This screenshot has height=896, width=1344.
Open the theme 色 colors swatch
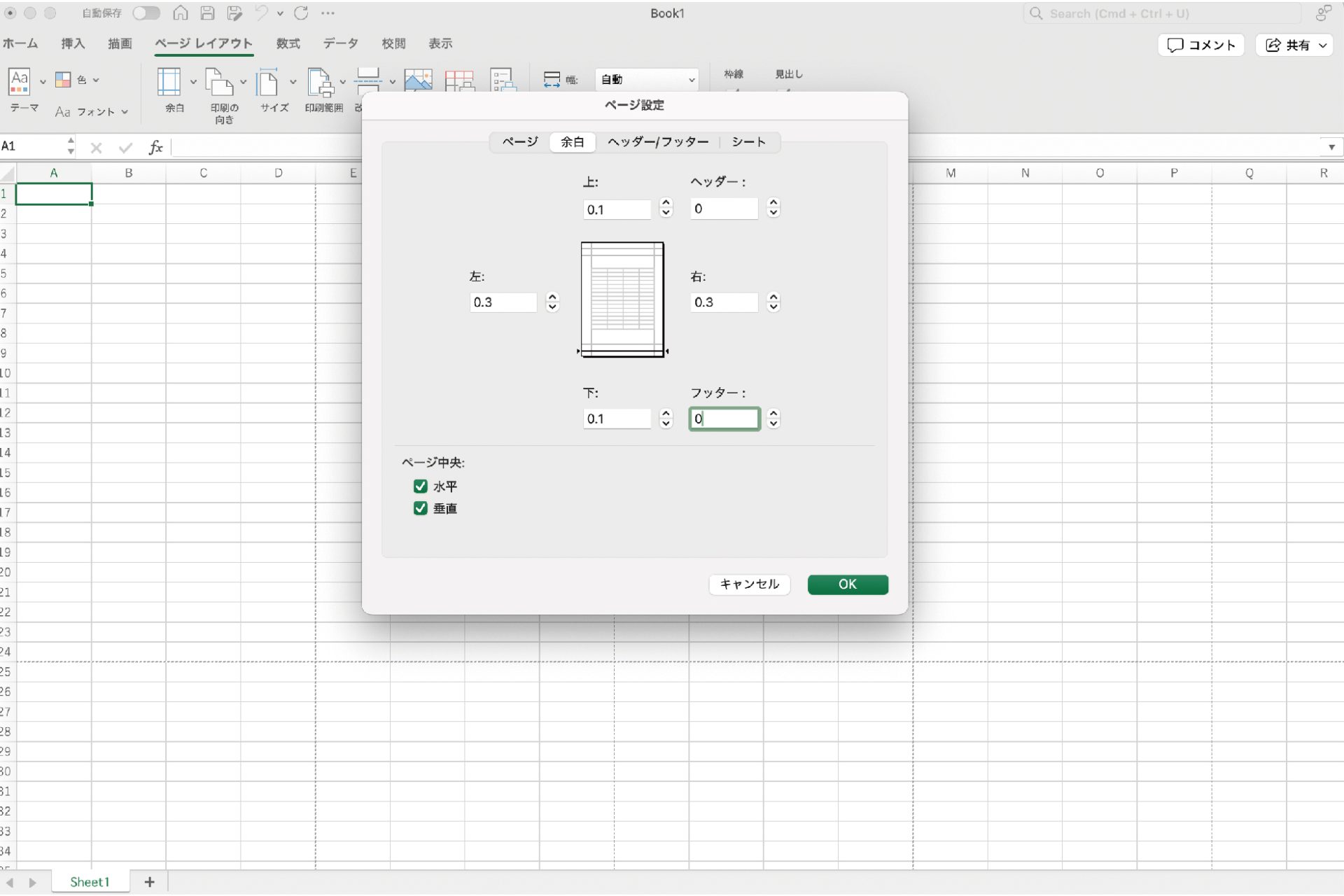pyautogui.click(x=64, y=80)
